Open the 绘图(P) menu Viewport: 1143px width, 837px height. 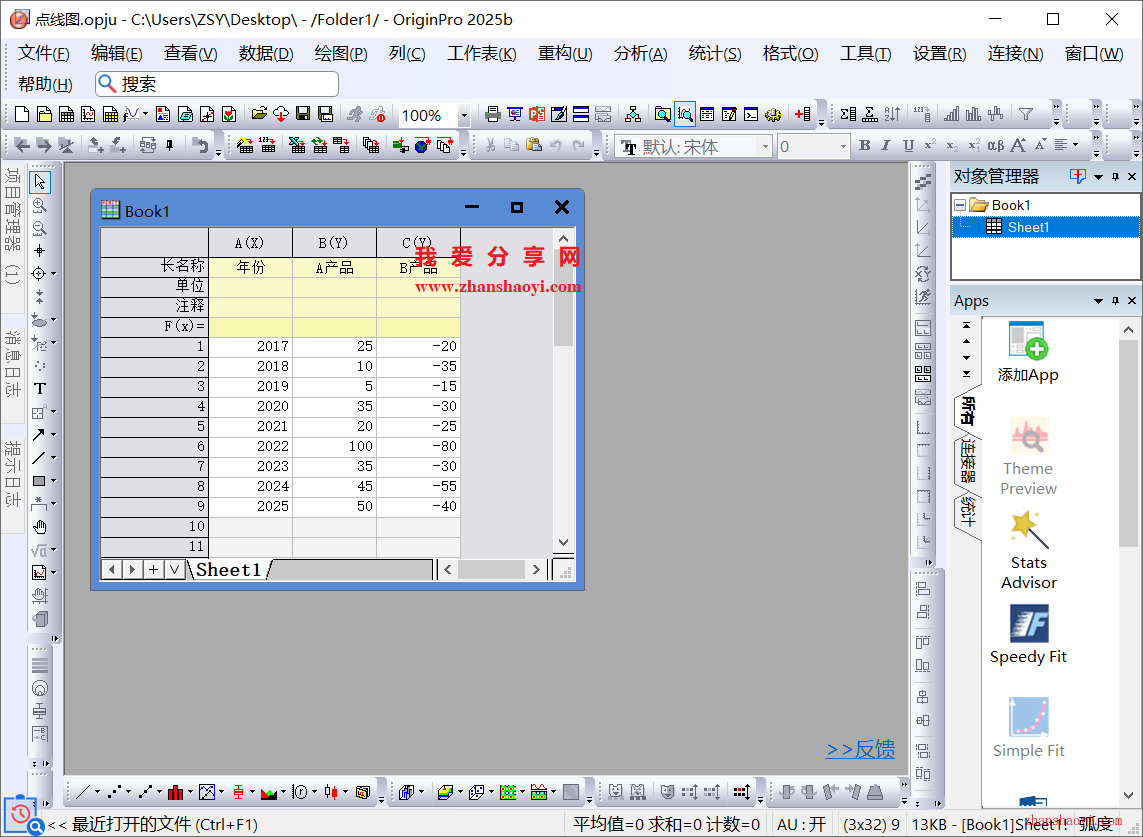coord(341,54)
